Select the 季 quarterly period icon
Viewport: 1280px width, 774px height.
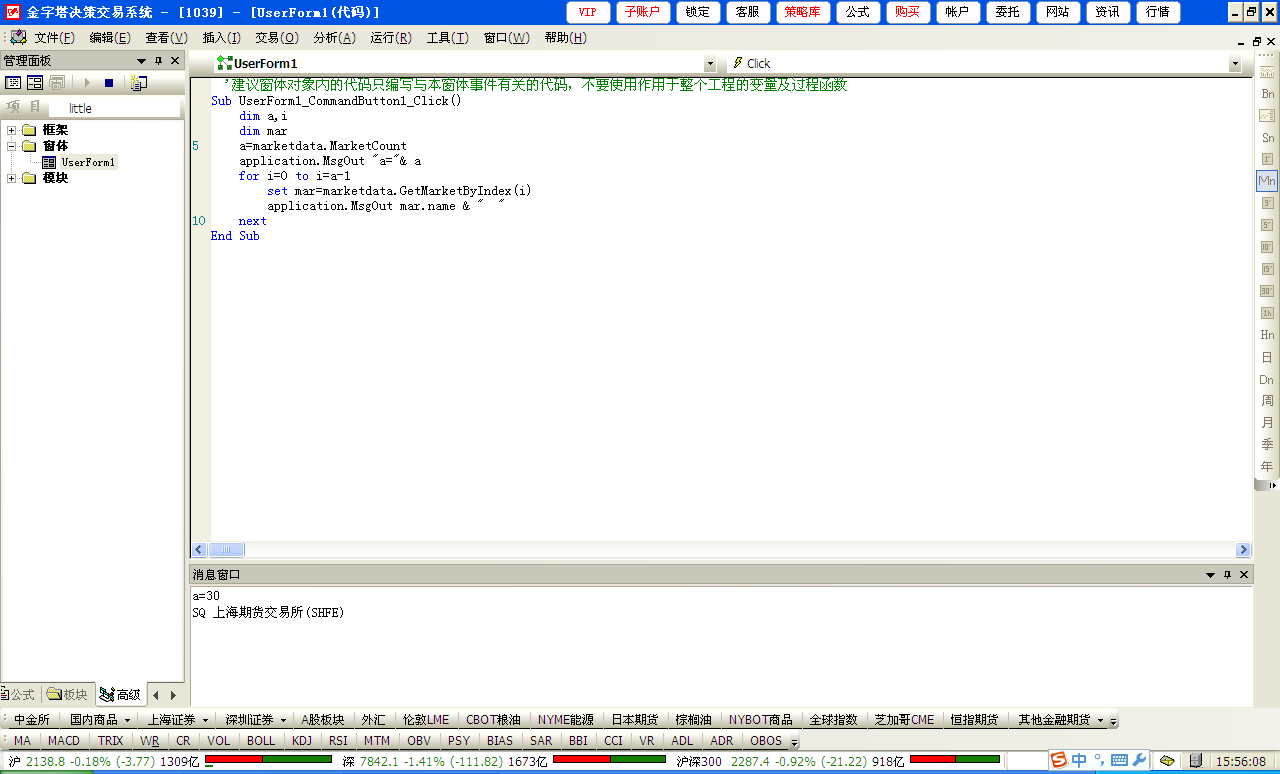click(1267, 445)
